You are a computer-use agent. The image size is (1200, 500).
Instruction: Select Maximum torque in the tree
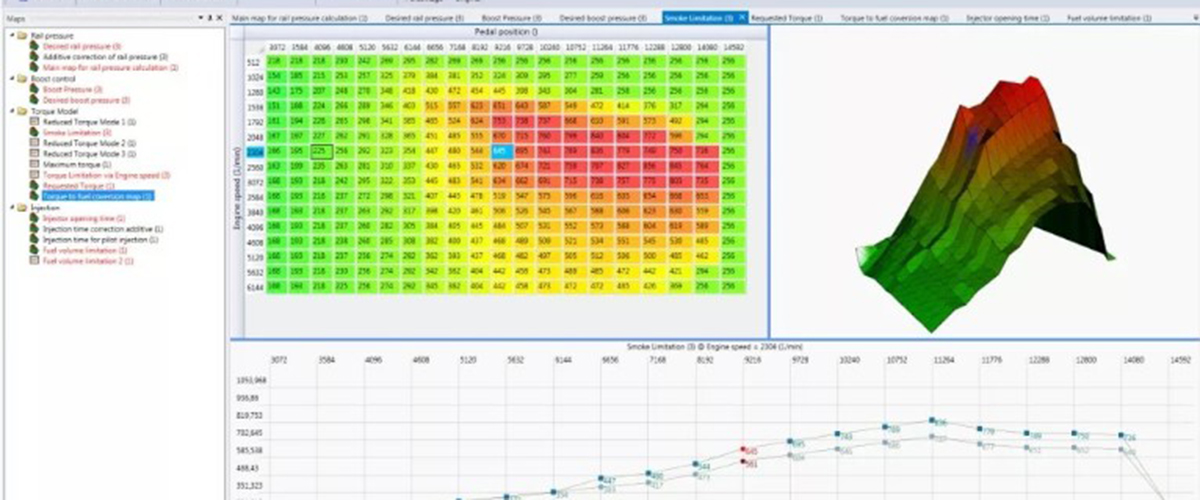(x=77, y=164)
